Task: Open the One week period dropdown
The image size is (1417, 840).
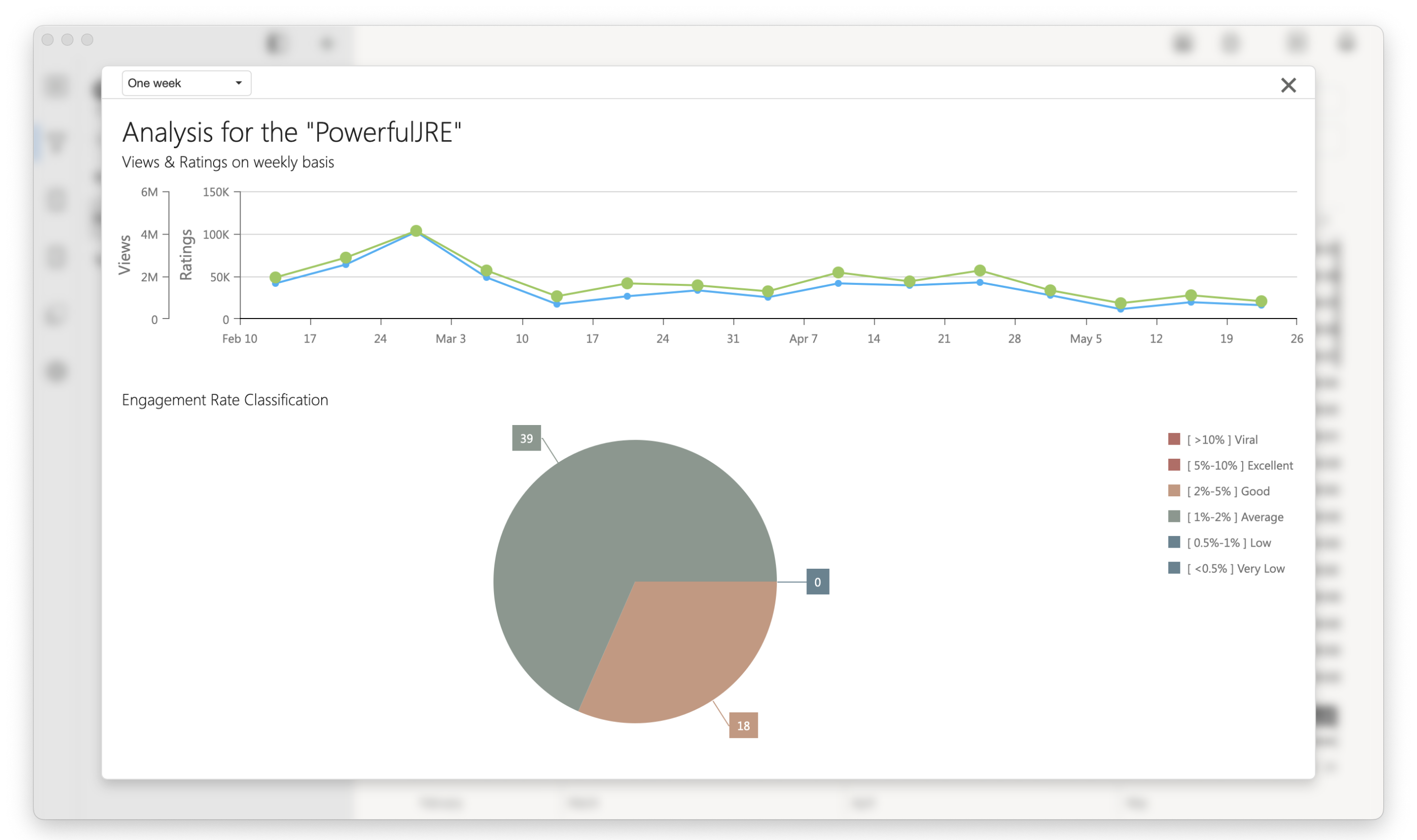Action: click(x=186, y=83)
